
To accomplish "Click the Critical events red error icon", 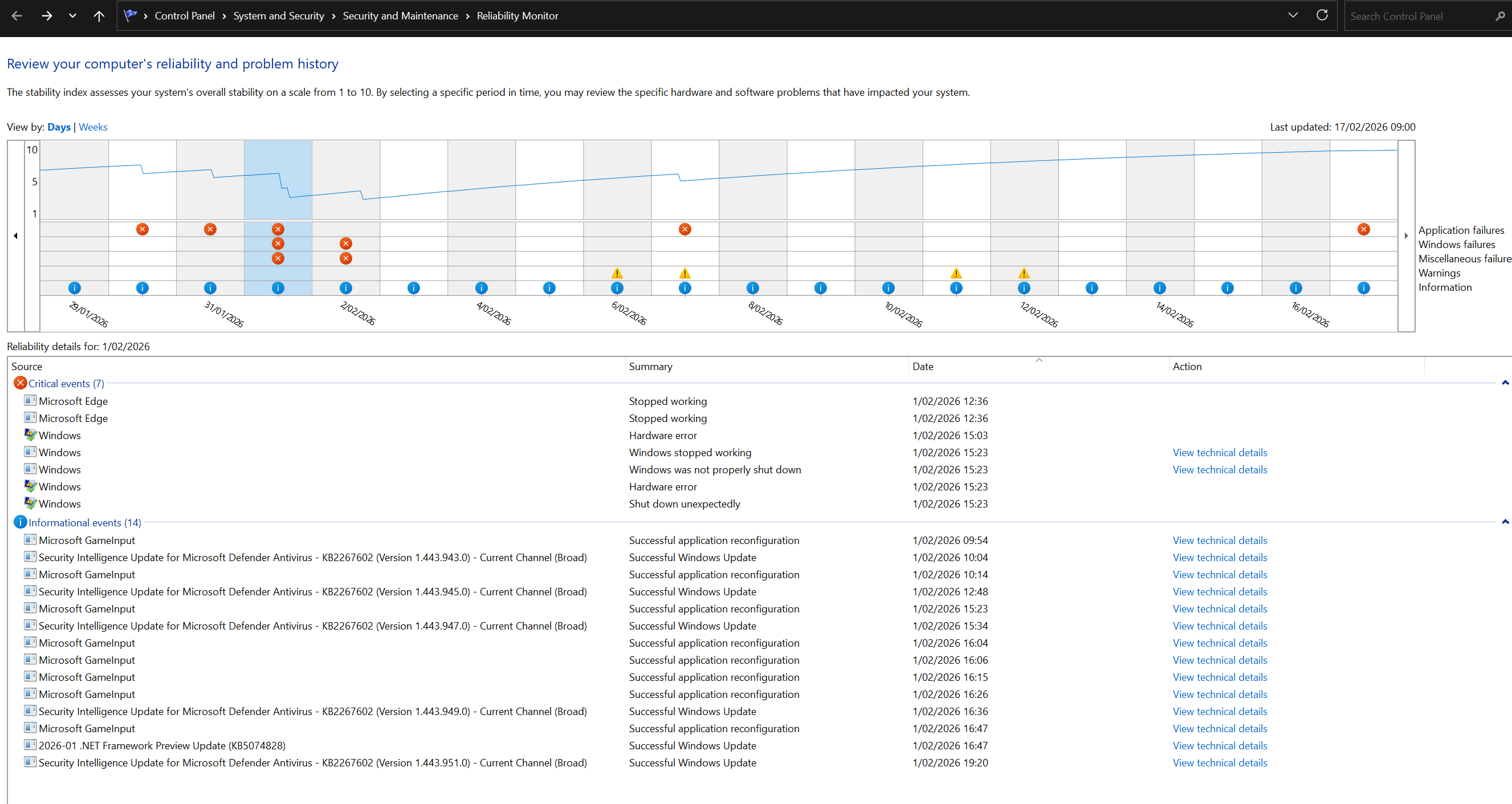I will [20, 383].
